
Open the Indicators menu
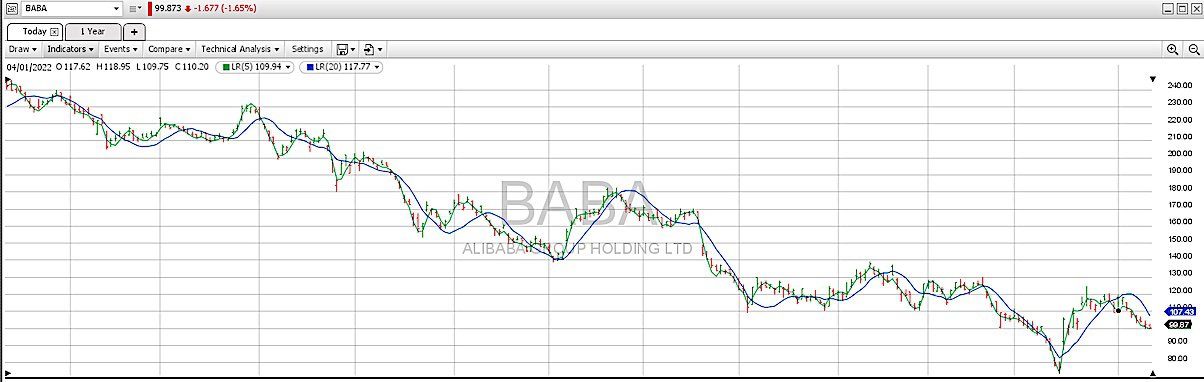coord(70,48)
